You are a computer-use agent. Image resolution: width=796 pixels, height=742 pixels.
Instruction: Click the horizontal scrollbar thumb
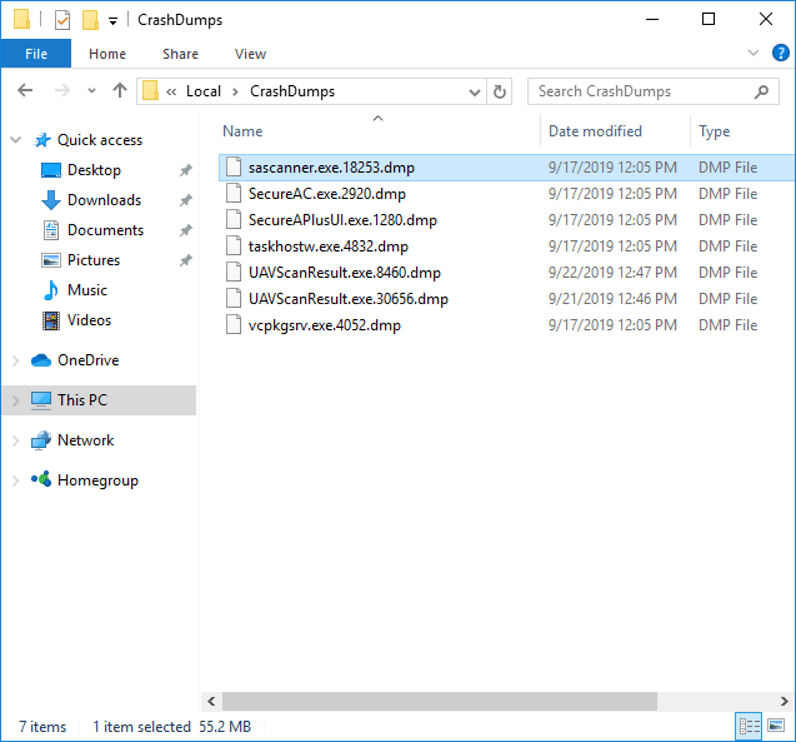pyautogui.click(x=440, y=701)
